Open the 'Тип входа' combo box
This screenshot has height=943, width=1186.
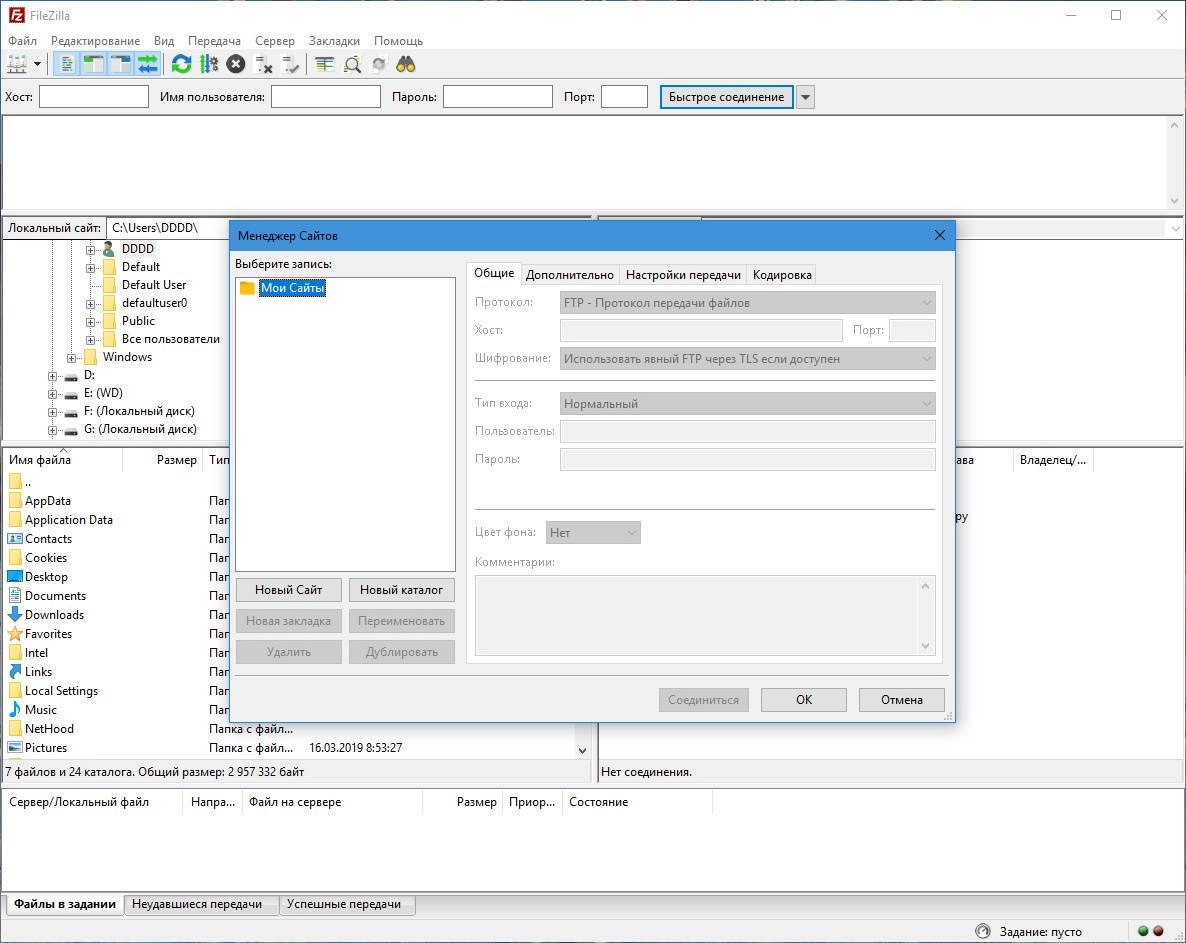pyautogui.click(x=747, y=403)
